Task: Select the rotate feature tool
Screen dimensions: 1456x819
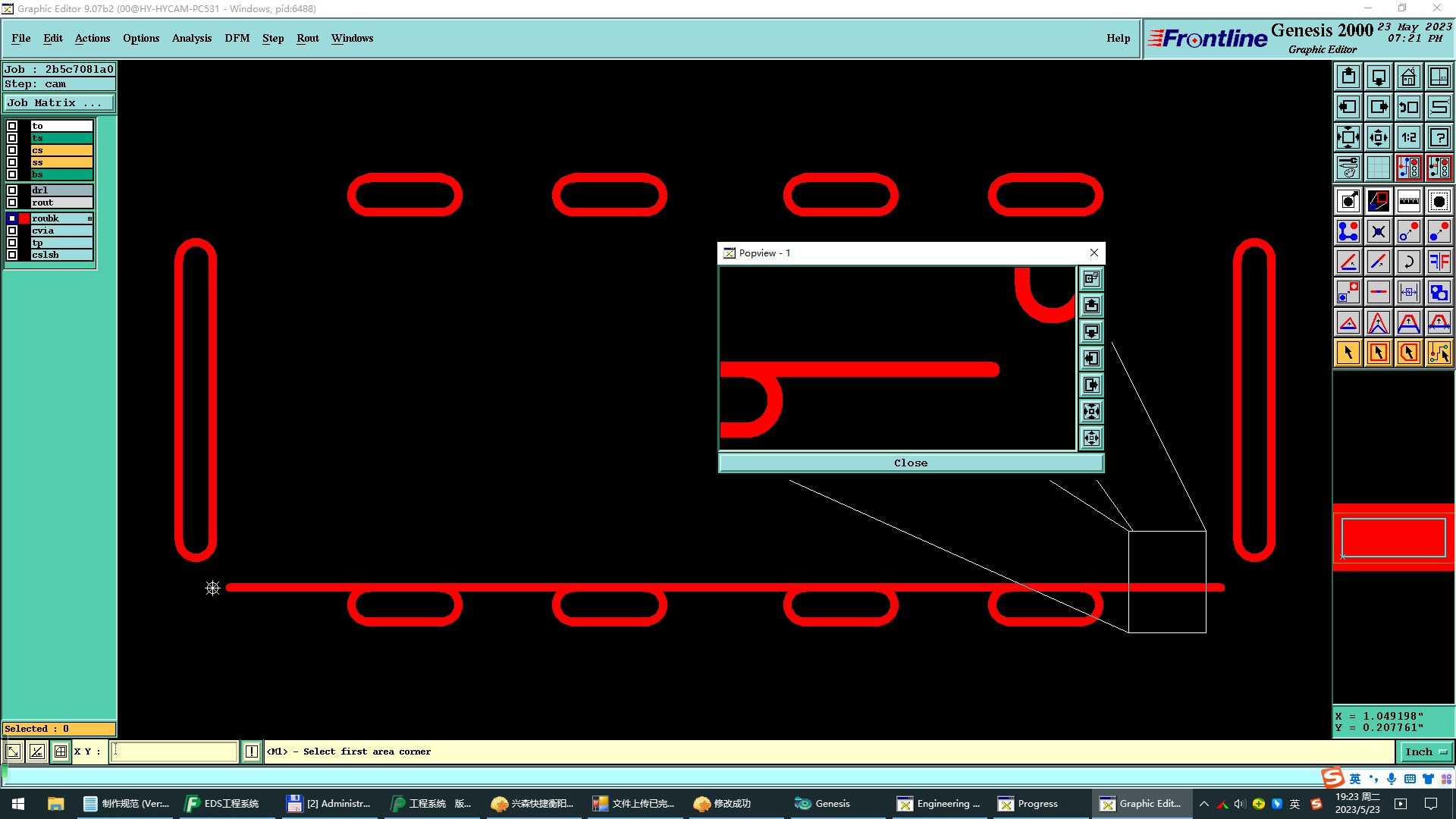Action: point(1408,262)
